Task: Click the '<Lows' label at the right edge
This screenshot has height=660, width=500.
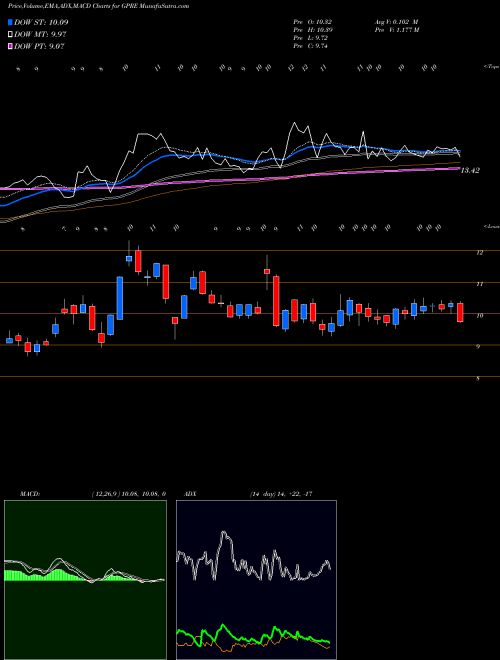Action: [x=491, y=226]
